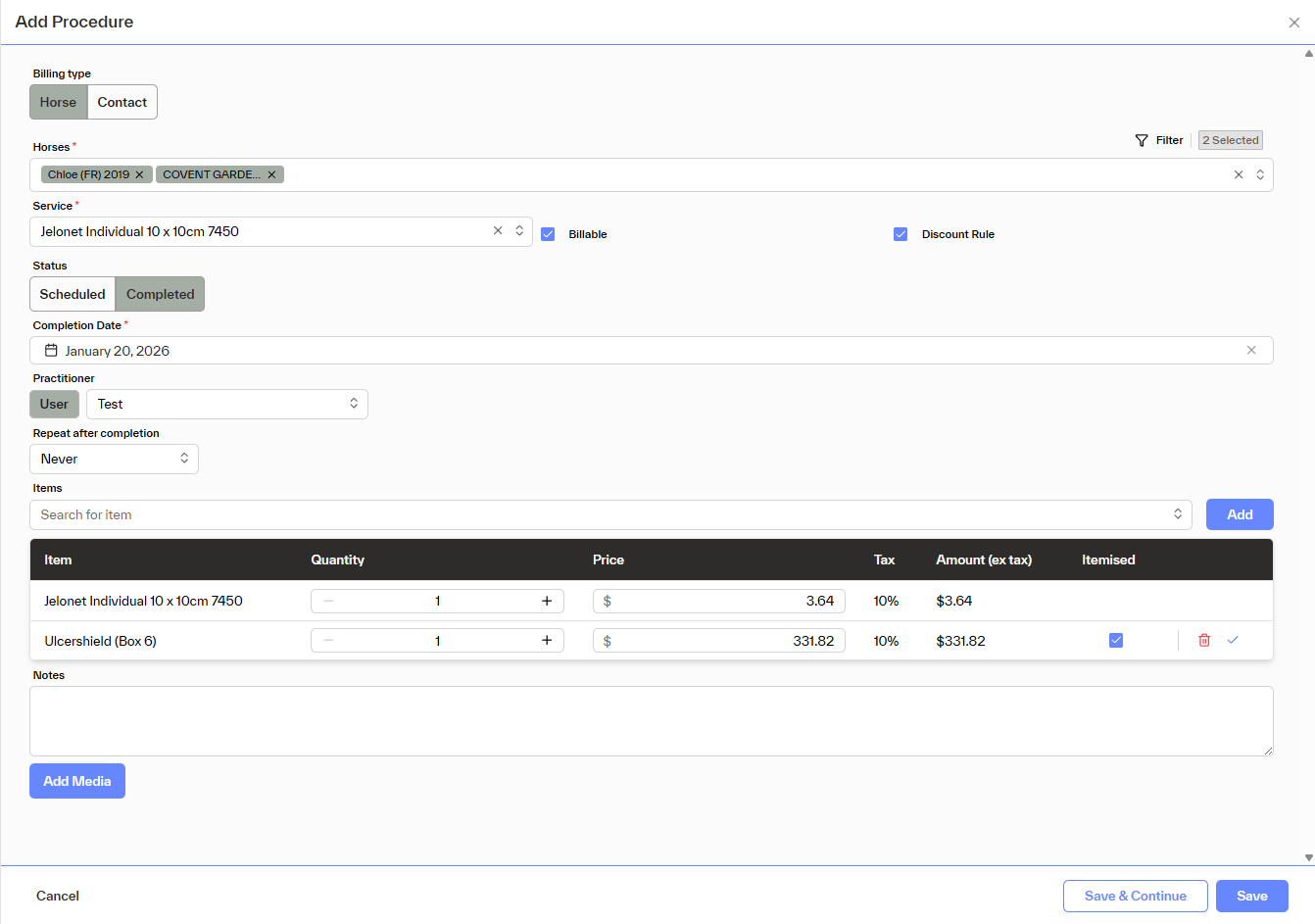
Task: Toggle the Billable checkbox
Action: pyautogui.click(x=548, y=234)
